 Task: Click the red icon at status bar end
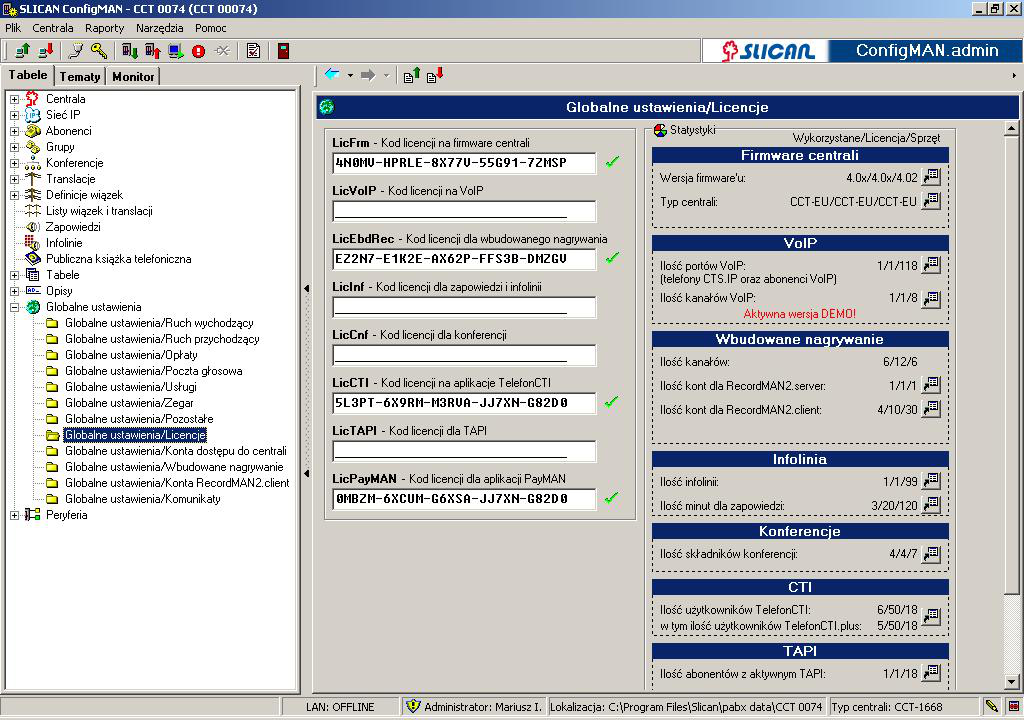pyautogui.click(x=1014, y=706)
